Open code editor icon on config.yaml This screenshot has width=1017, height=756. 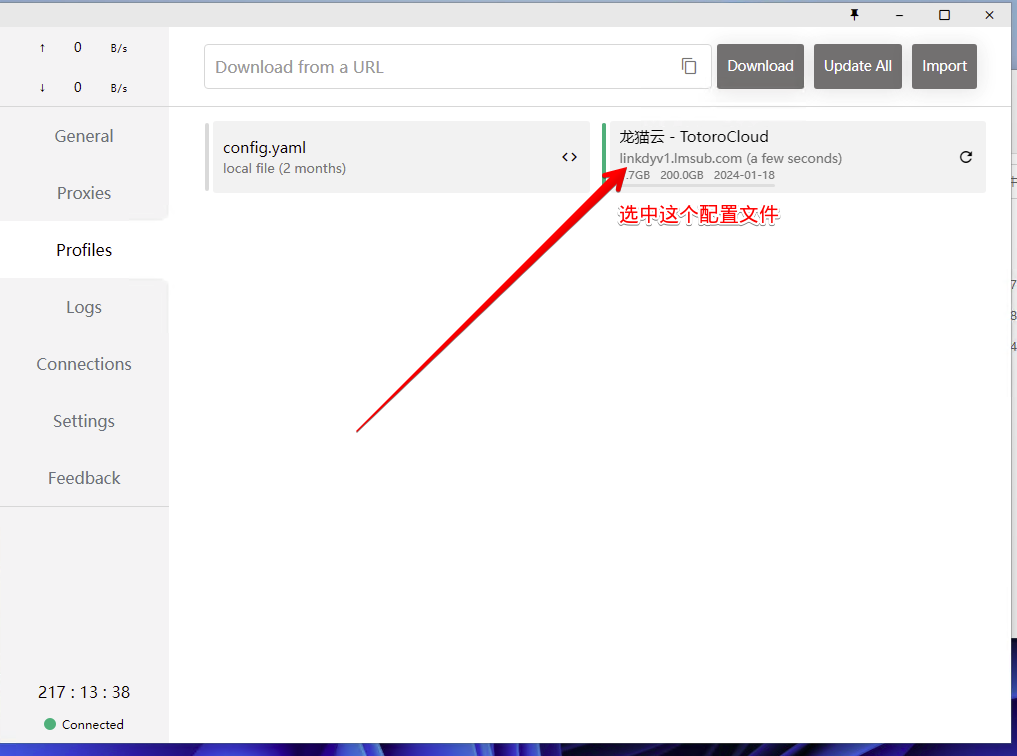tap(569, 157)
